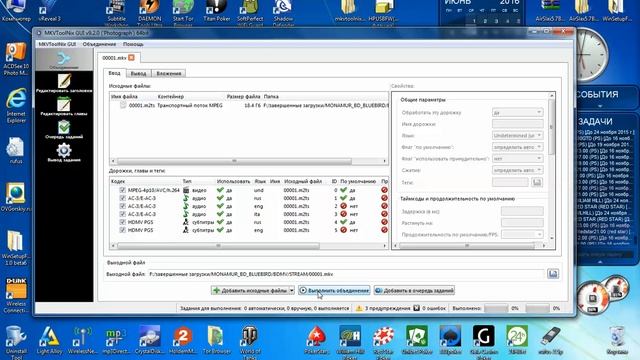Open Флаг "использовать принудительно" dropdown
The width and height of the screenshot is (640, 360).
coord(517,158)
